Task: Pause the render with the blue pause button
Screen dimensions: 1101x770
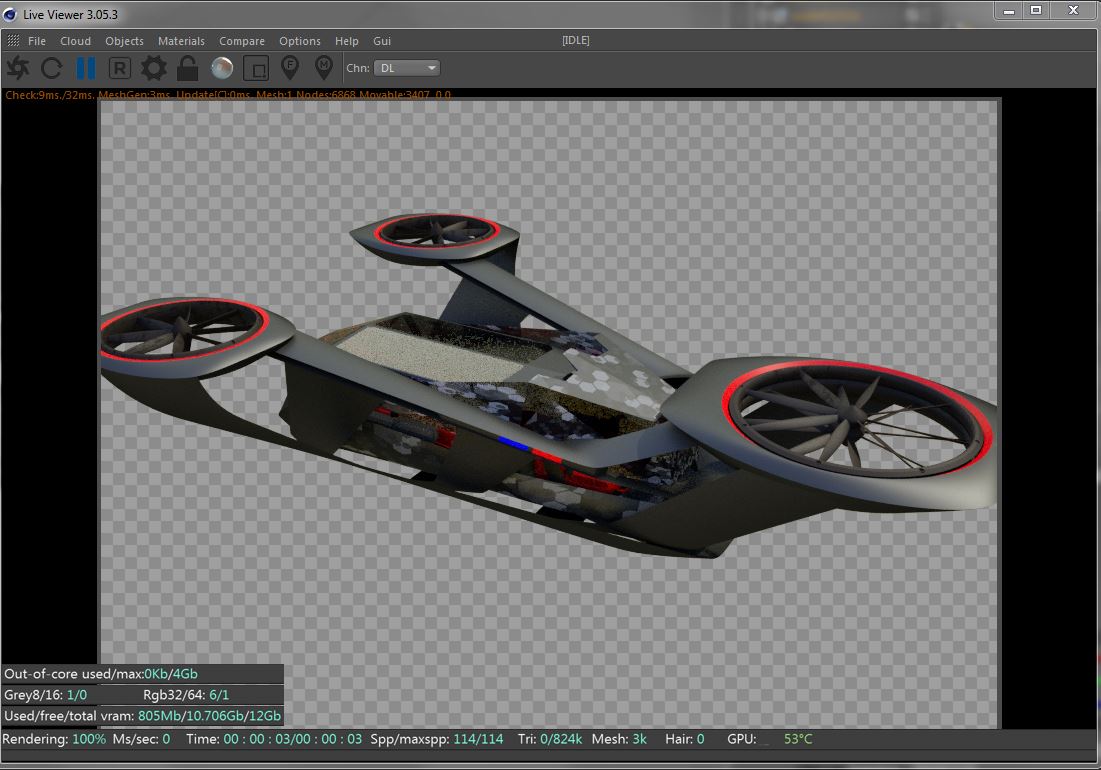Action: pos(86,68)
